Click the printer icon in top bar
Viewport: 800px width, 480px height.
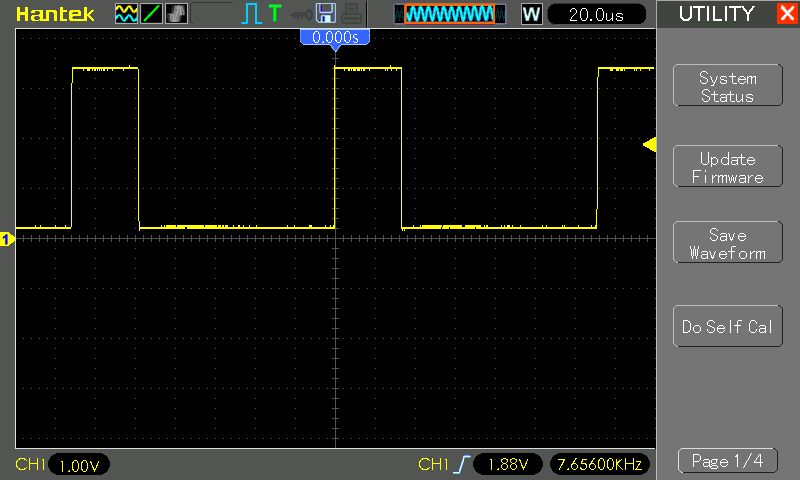coord(349,14)
